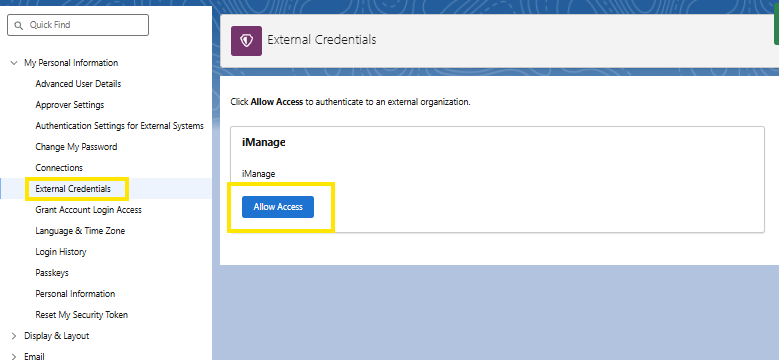Click the My Personal Information label
779x360 pixels.
pyautogui.click(x=71, y=63)
